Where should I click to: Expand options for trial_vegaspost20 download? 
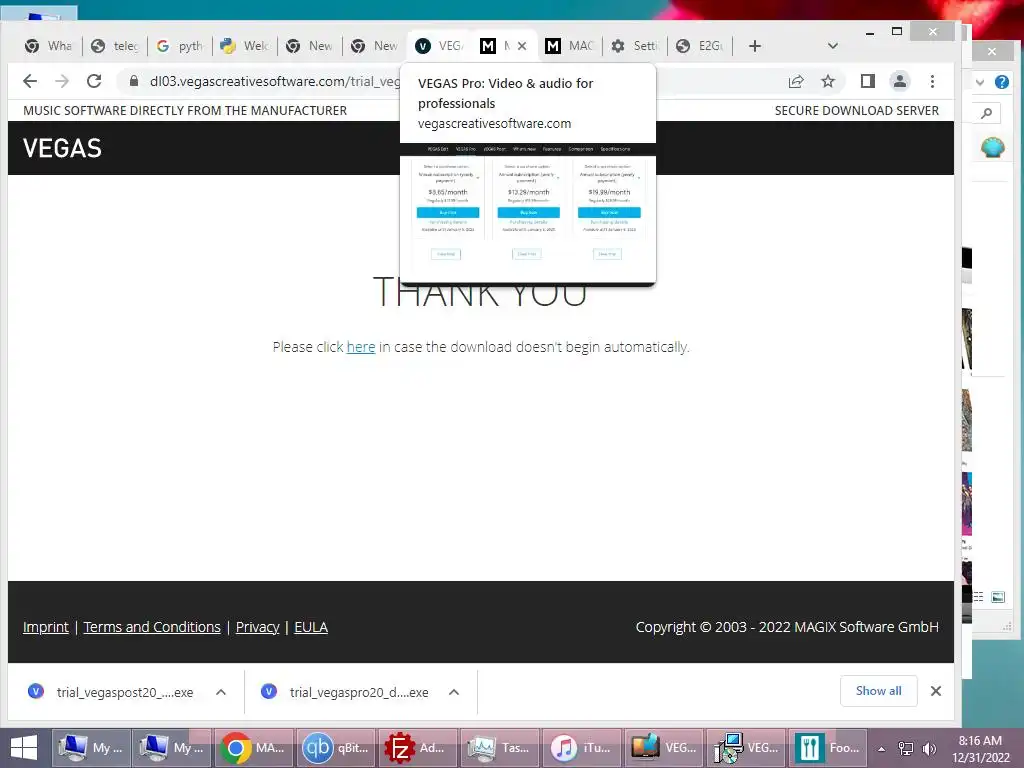(221, 692)
